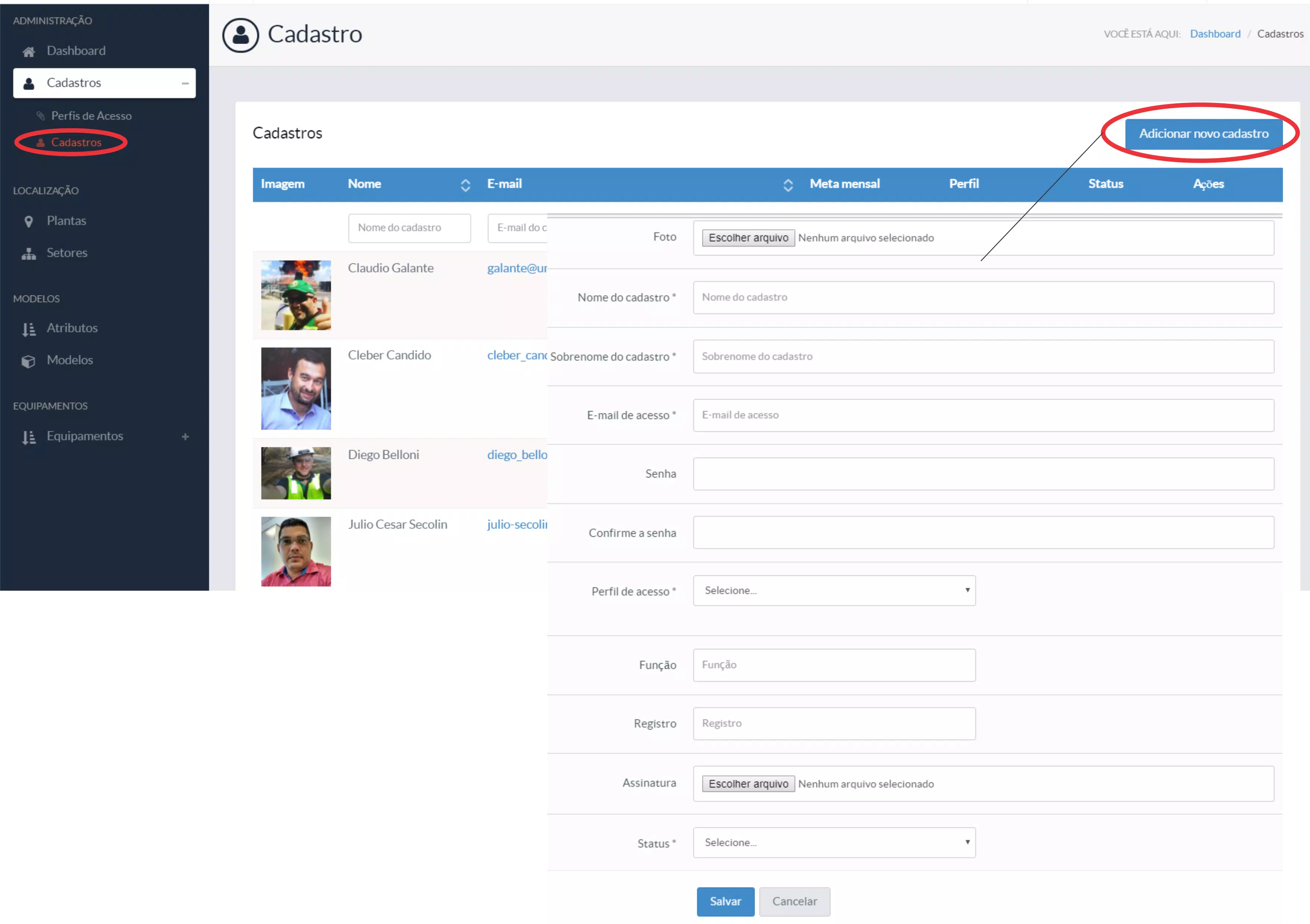Viewport: 1310px width, 924px height.
Task: Follow the Dashboard breadcrumb link
Action: (x=1215, y=34)
